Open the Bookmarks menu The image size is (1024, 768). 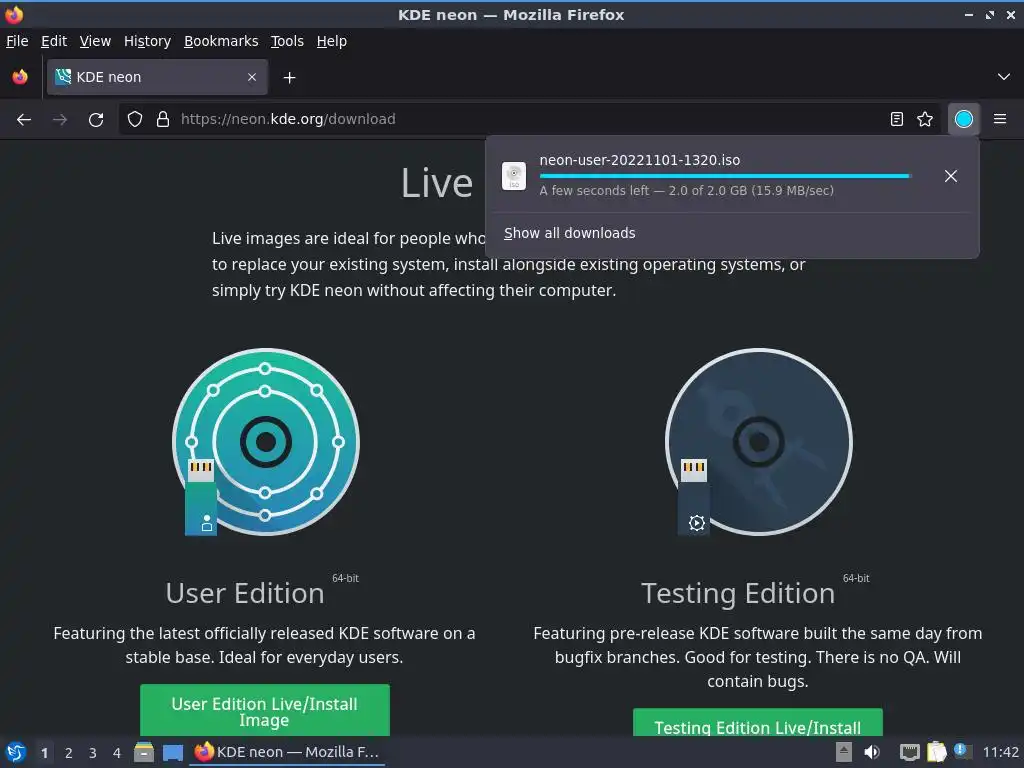[x=221, y=41]
